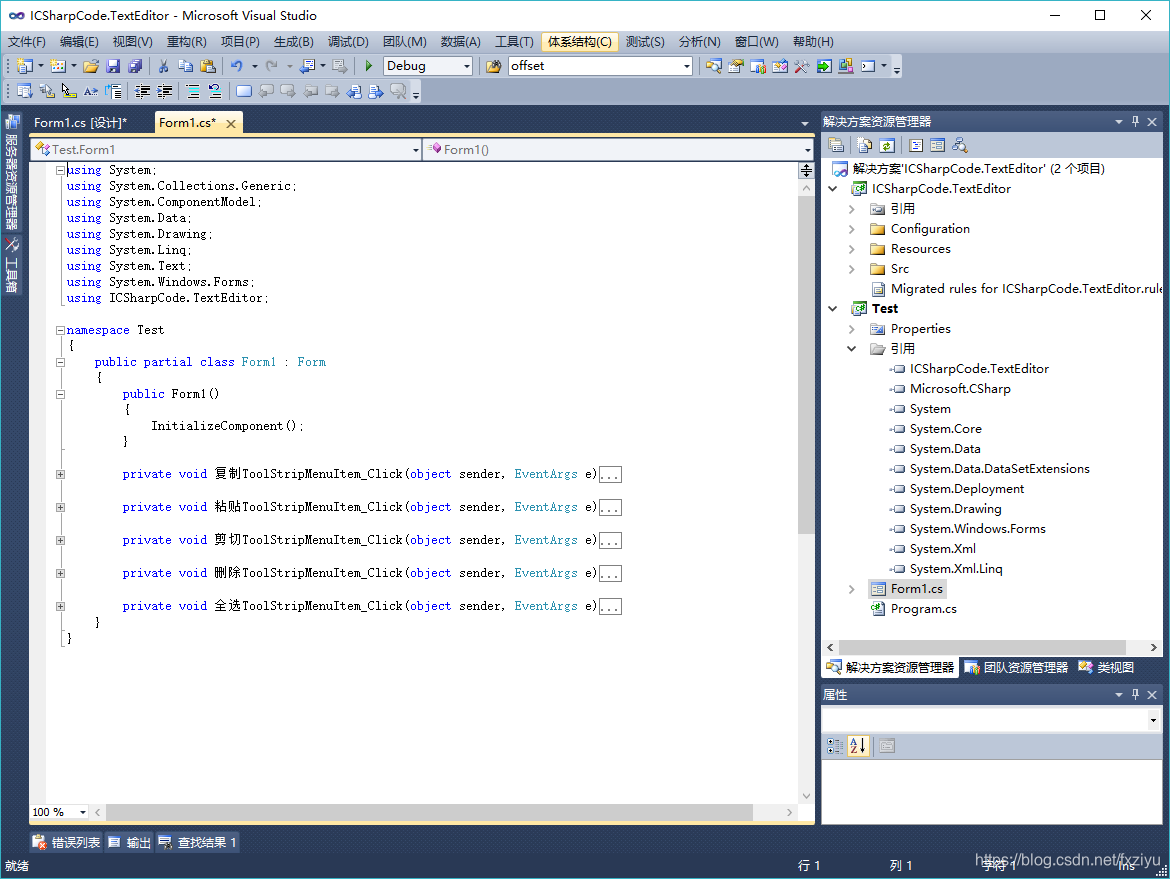Open the 服务器资源管理器 side panel tab

[11, 173]
